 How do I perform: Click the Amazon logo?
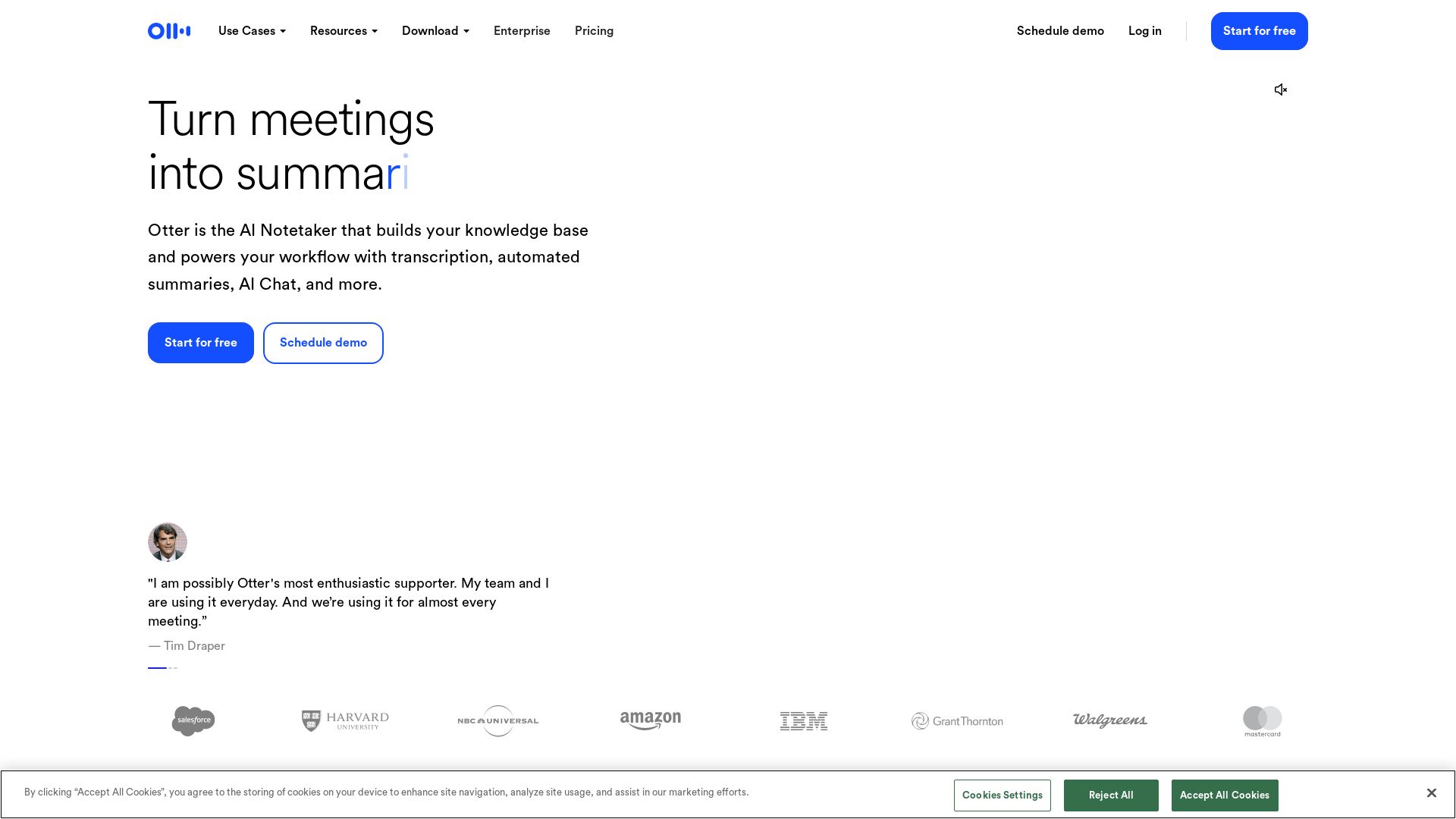click(650, 720)
